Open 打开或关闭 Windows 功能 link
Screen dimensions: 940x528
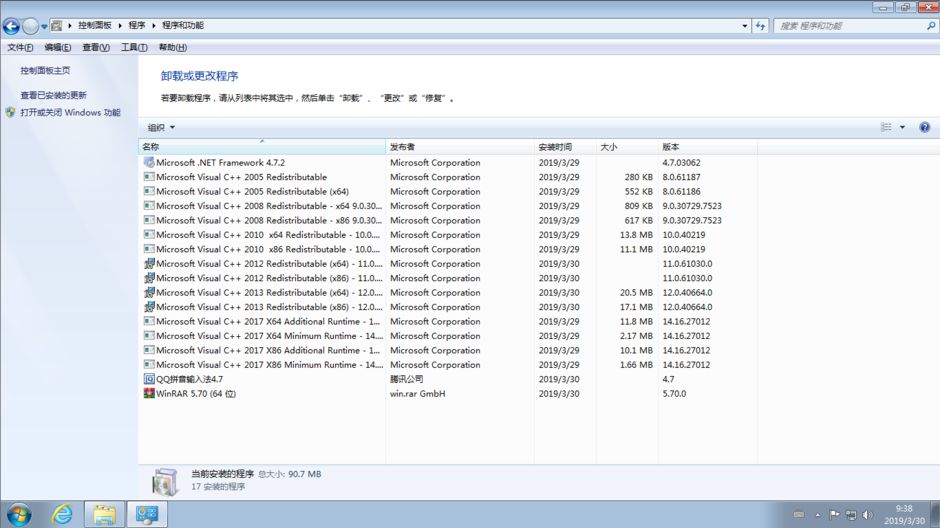tap(70, 112)
